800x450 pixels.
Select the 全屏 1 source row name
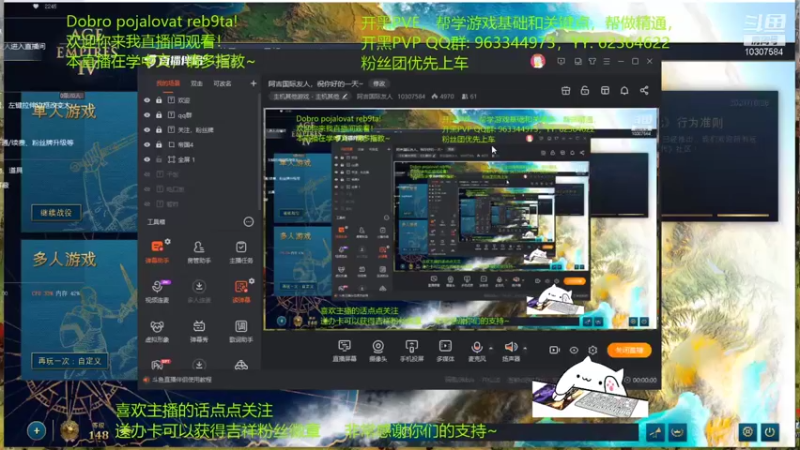(x=186, y=160)
